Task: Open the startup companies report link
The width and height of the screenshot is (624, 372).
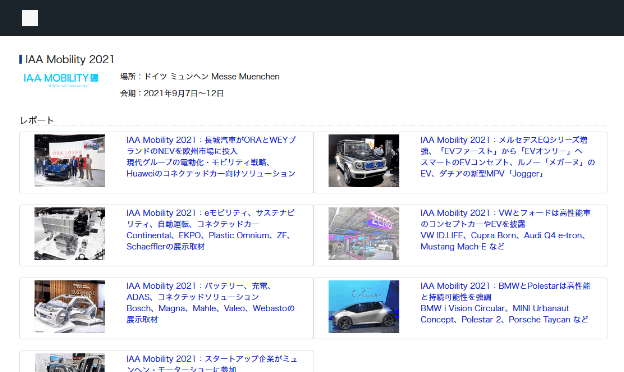Action: pyautogui.click(x=212, y=364)
